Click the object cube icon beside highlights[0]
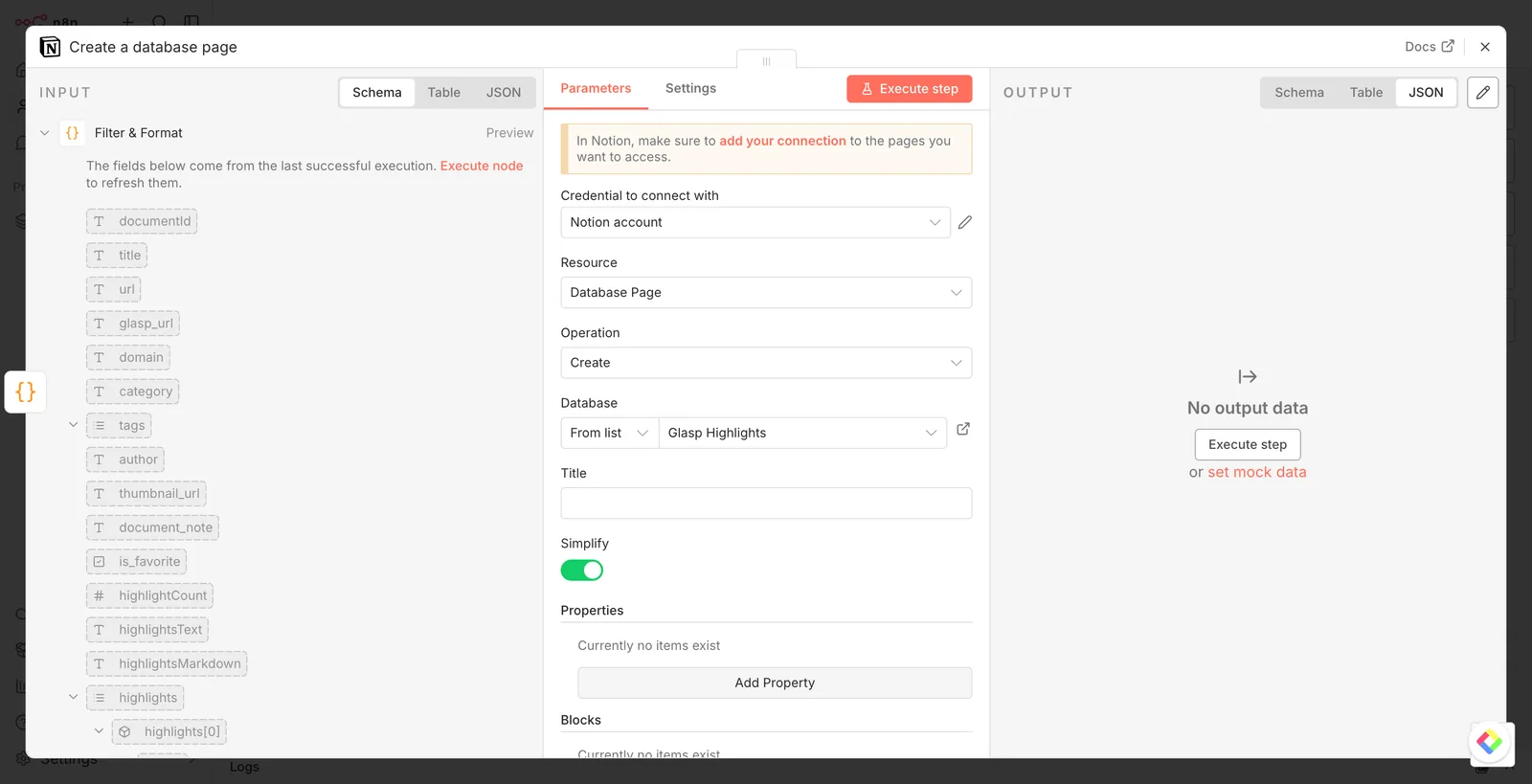The height and width of the screenshot is (784, 1532). 124,732
